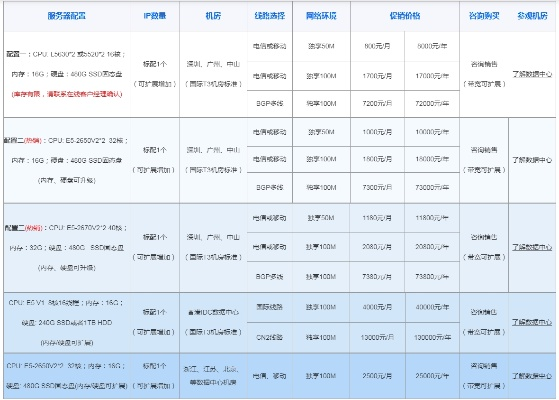Click the 国际线路 line option cell
The width and height of the screenshot is (559, 400).
(270, 307)
